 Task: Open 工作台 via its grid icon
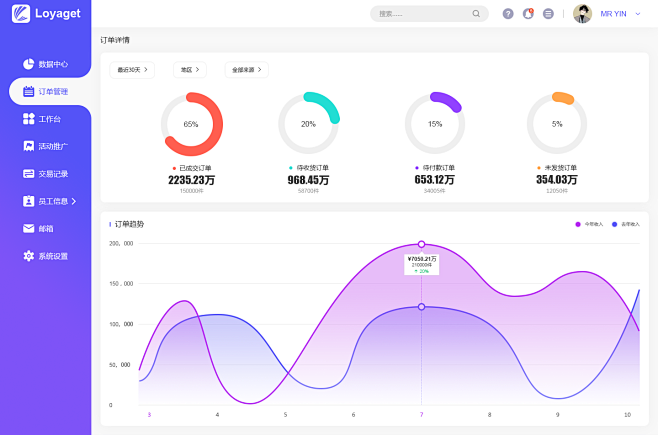pyautogui.click(x=28, y=119)
